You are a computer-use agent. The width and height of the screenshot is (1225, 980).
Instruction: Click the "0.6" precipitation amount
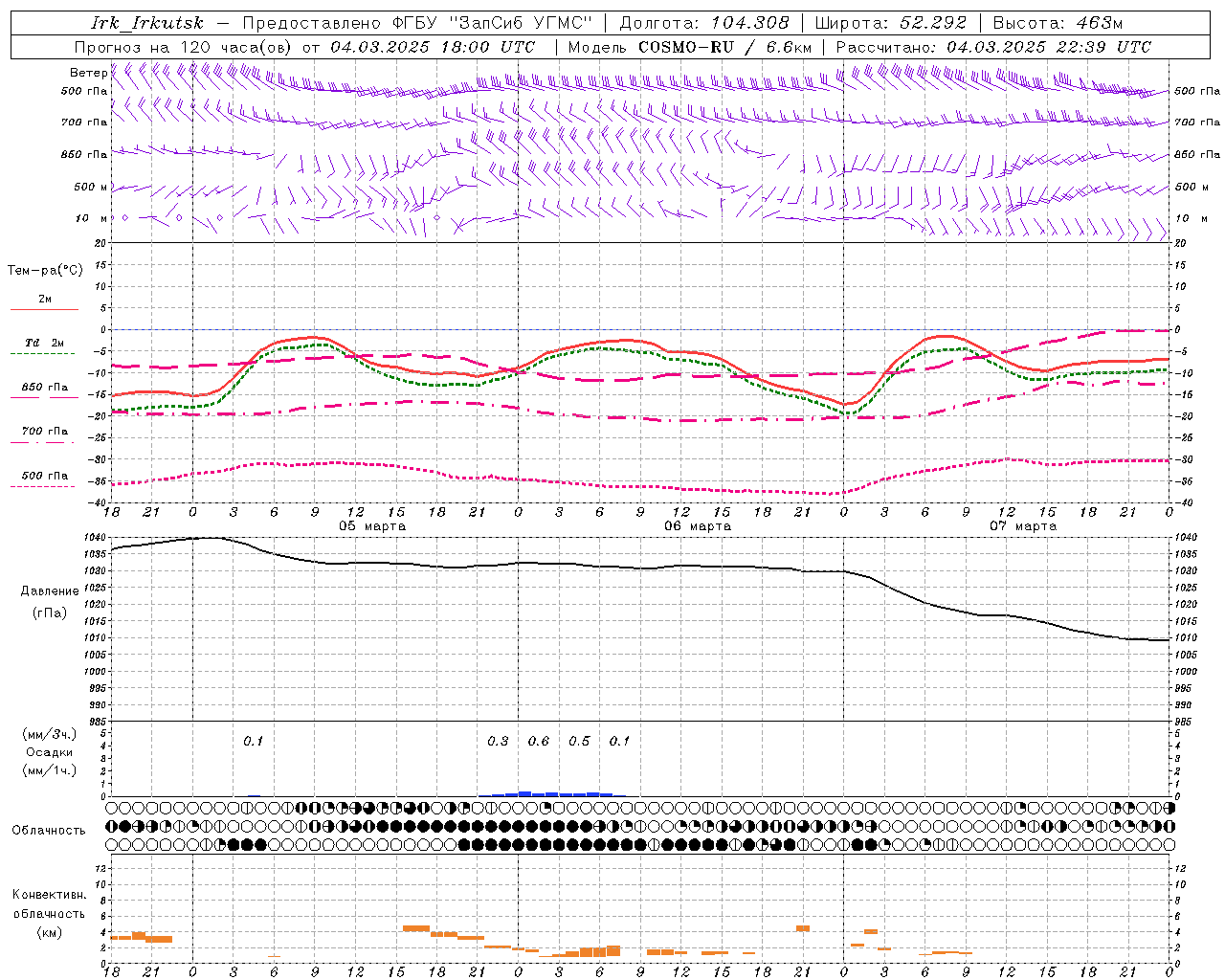coord(539,742)
